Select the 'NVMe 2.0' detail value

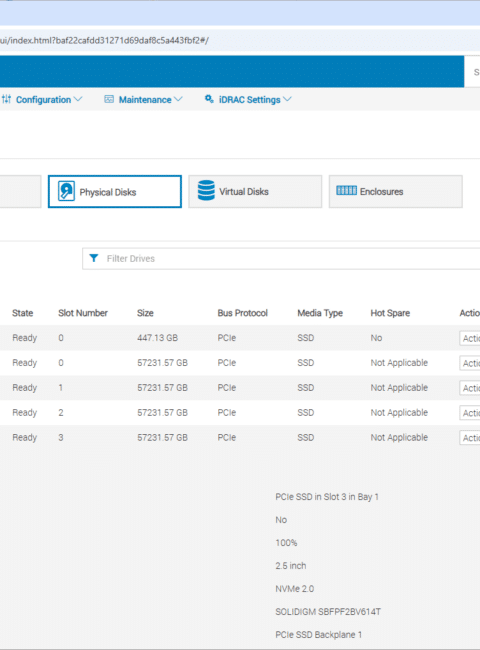pos(295,589)
